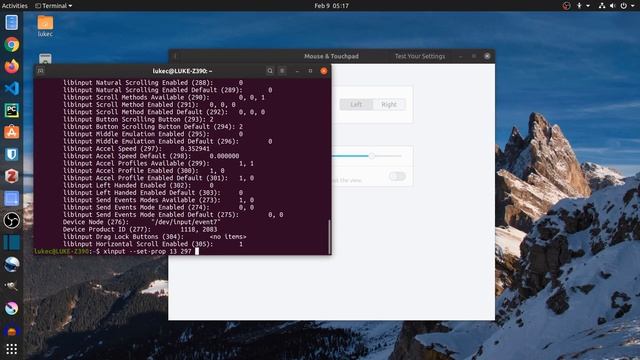Open partially hidden desktop icon below lukec
The width and height of the screenshot is (640, 360).
coord(45,58)
